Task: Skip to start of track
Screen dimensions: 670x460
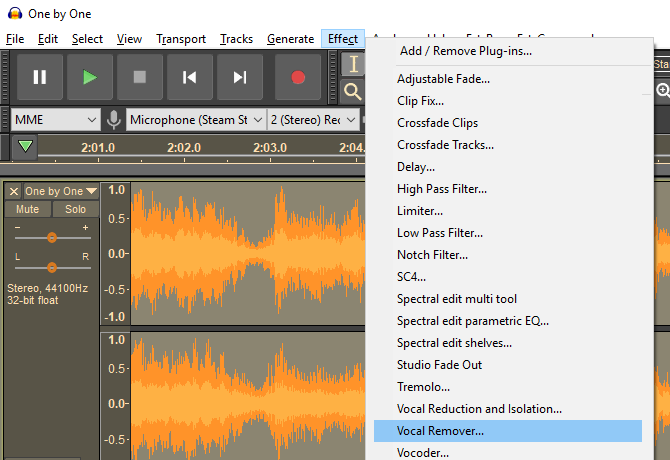Action: click(x=190, y=77)
